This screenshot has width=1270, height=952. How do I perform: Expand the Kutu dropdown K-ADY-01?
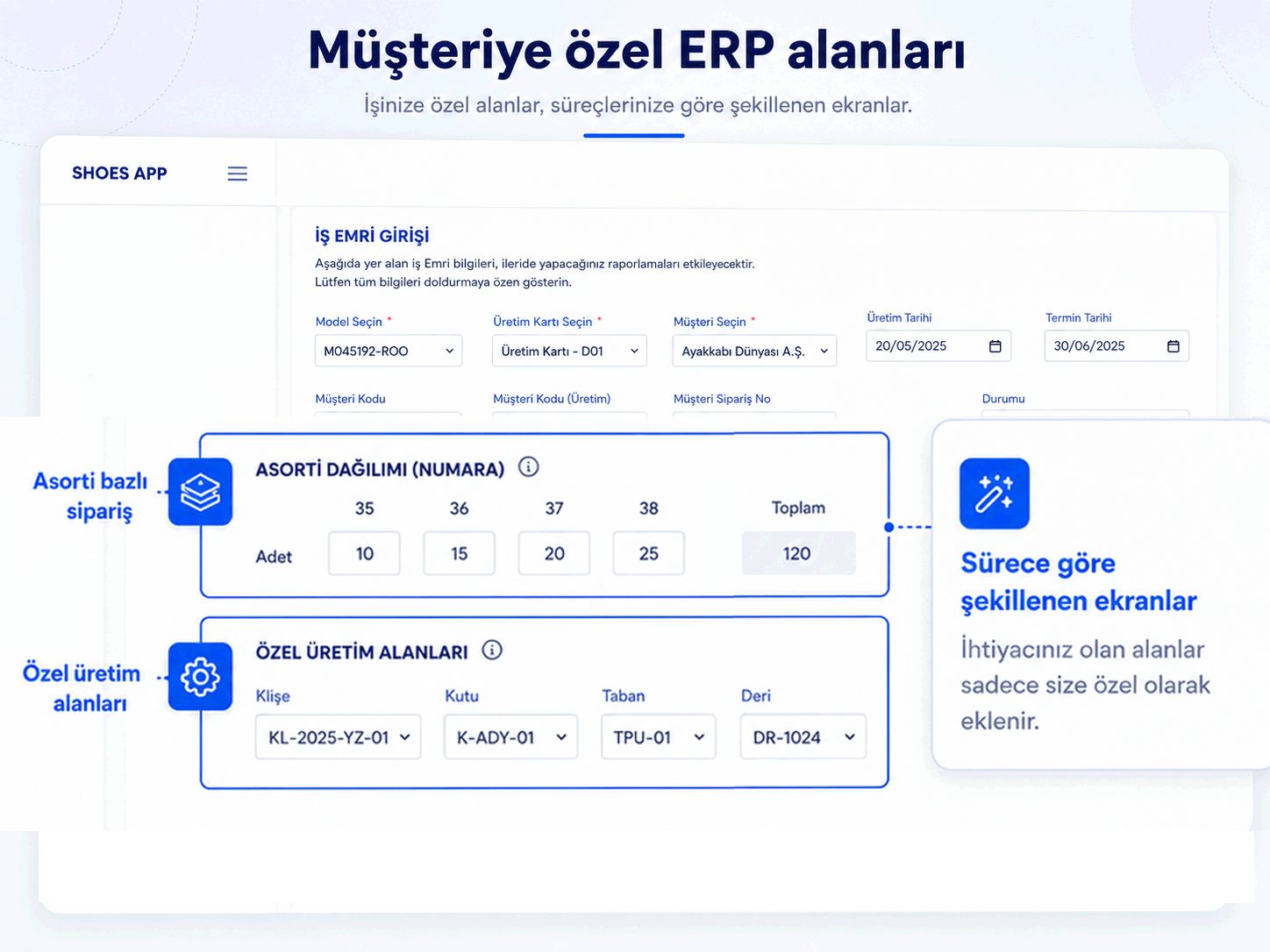point(510,737)
